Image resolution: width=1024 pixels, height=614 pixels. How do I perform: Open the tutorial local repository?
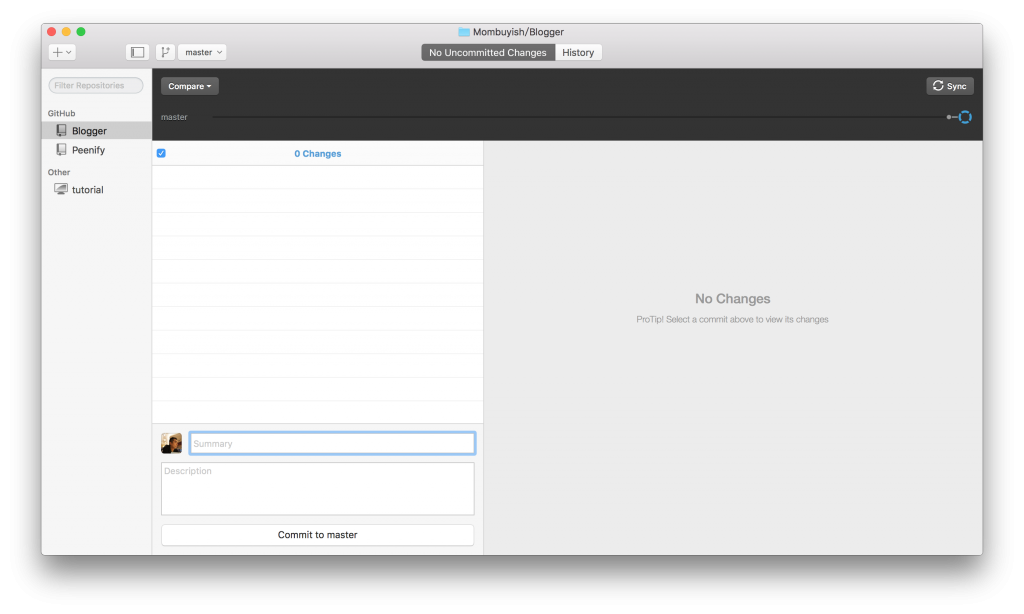(97, 189)
